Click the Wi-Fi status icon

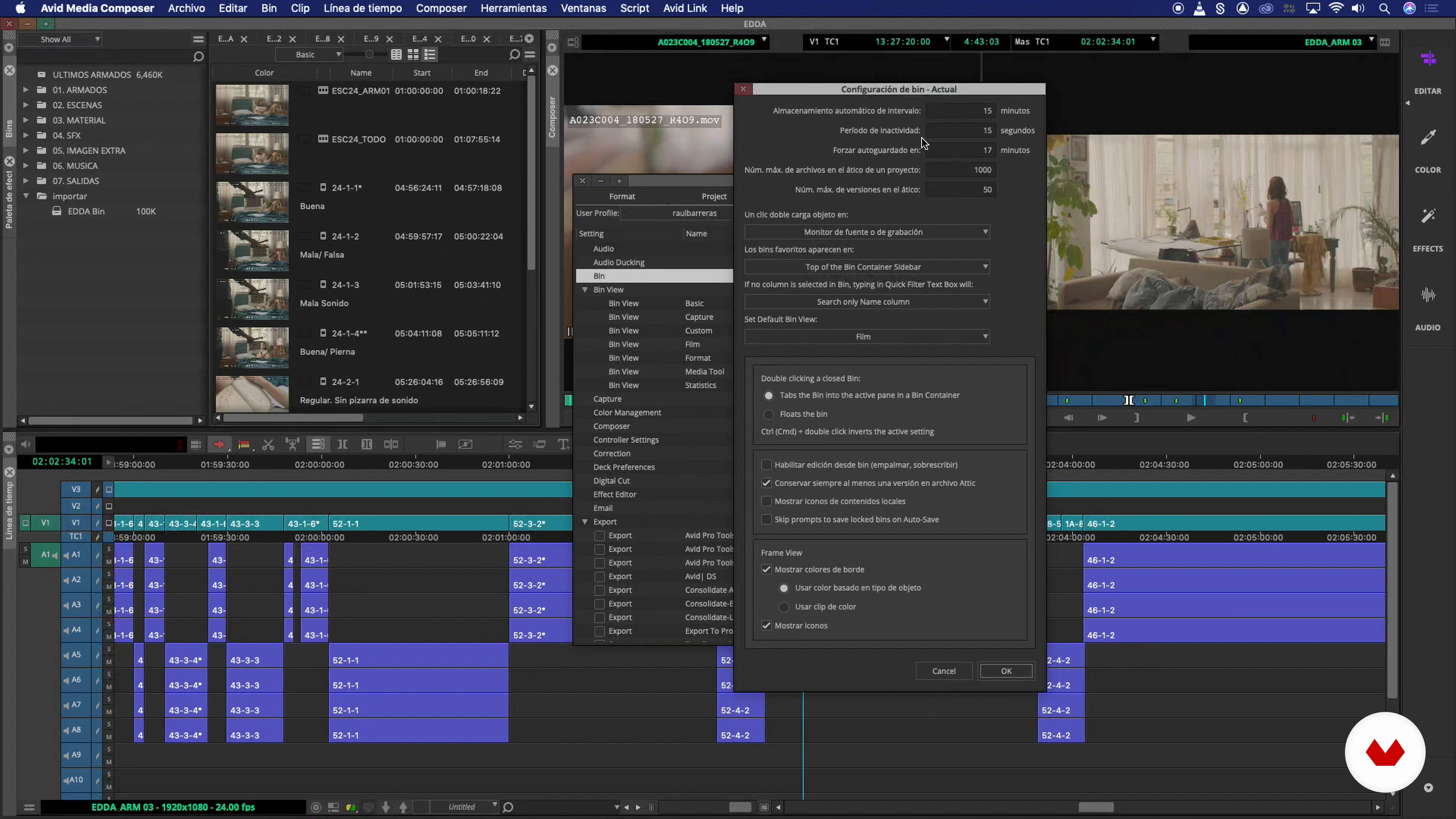pos(1336,8)
